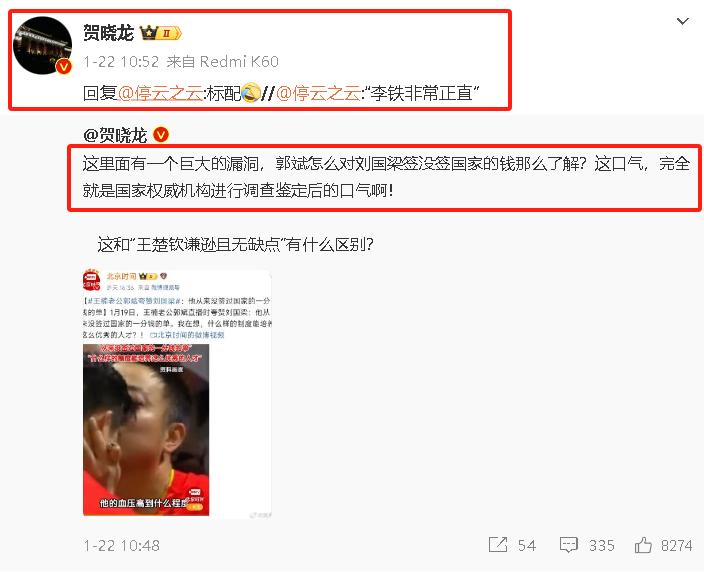Click the 1-22 10:48 original timestamp
704x572 pixels.
point(122,546)
